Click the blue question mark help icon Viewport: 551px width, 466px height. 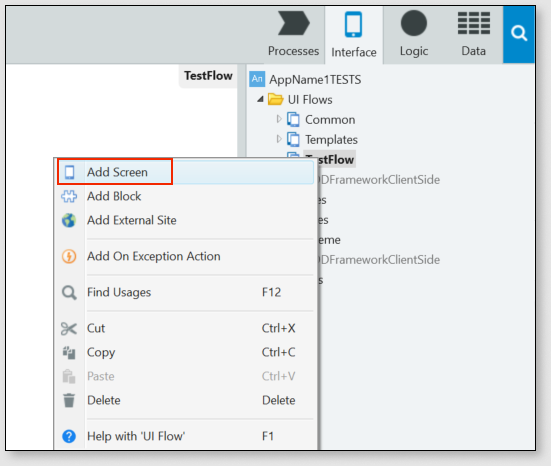click(x=69, y=436)
